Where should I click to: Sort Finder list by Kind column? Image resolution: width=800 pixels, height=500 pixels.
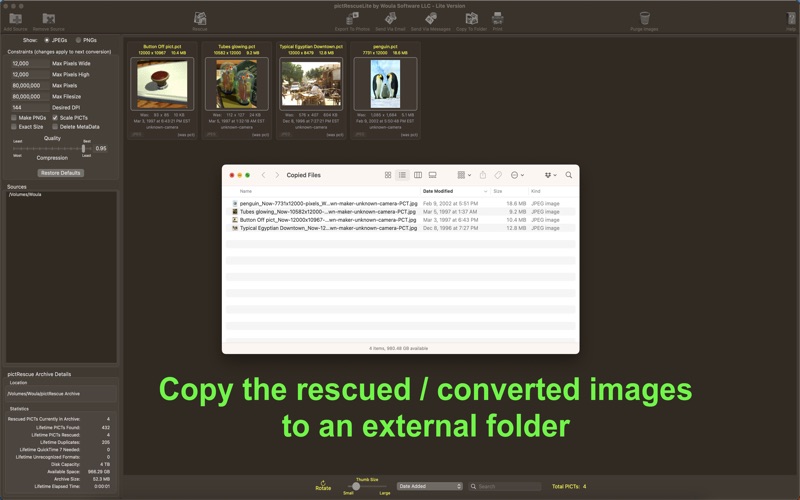[536, 191]
